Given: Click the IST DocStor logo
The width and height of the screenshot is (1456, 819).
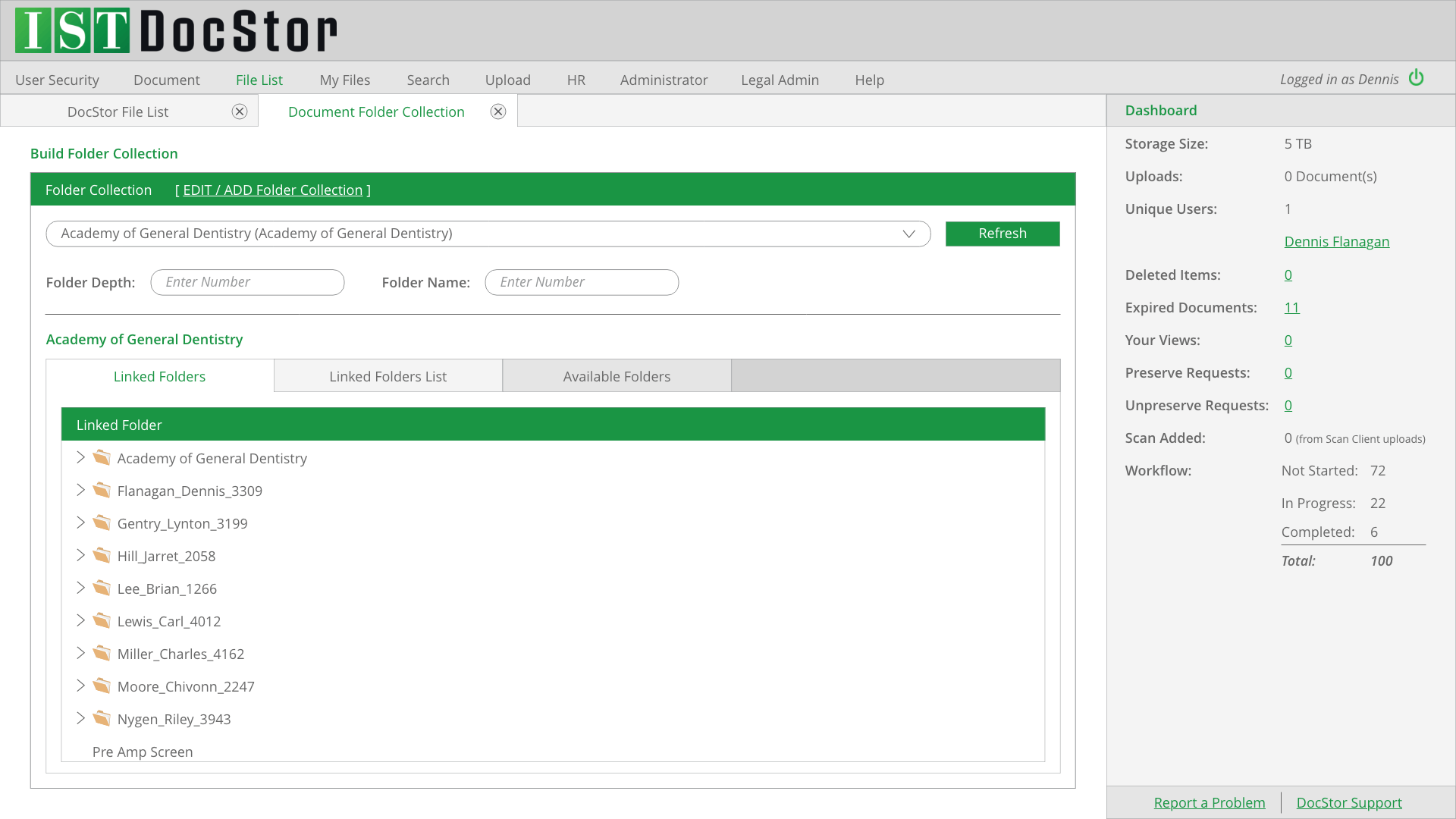Looking at the screenshot, I should click(x=176, y=30).
